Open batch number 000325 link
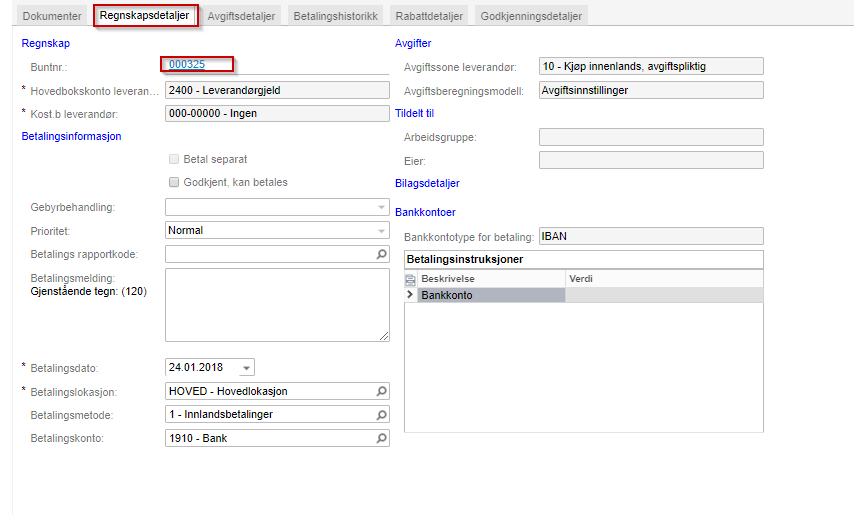 187,65
